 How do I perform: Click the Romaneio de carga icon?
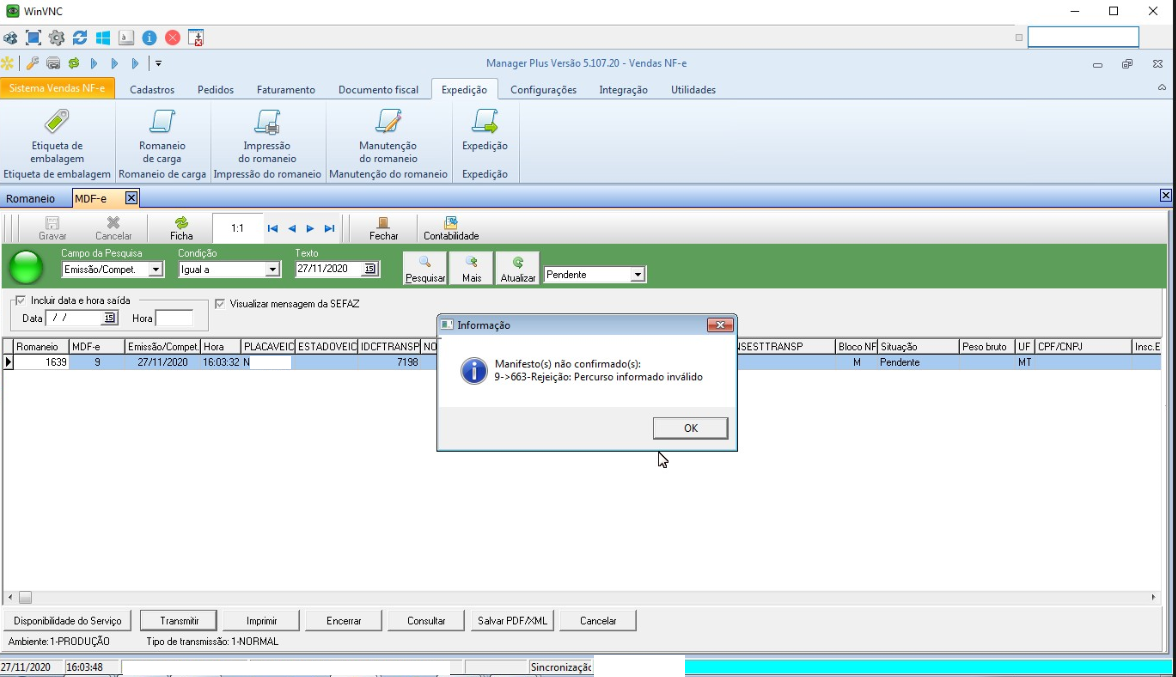point(162,122)
